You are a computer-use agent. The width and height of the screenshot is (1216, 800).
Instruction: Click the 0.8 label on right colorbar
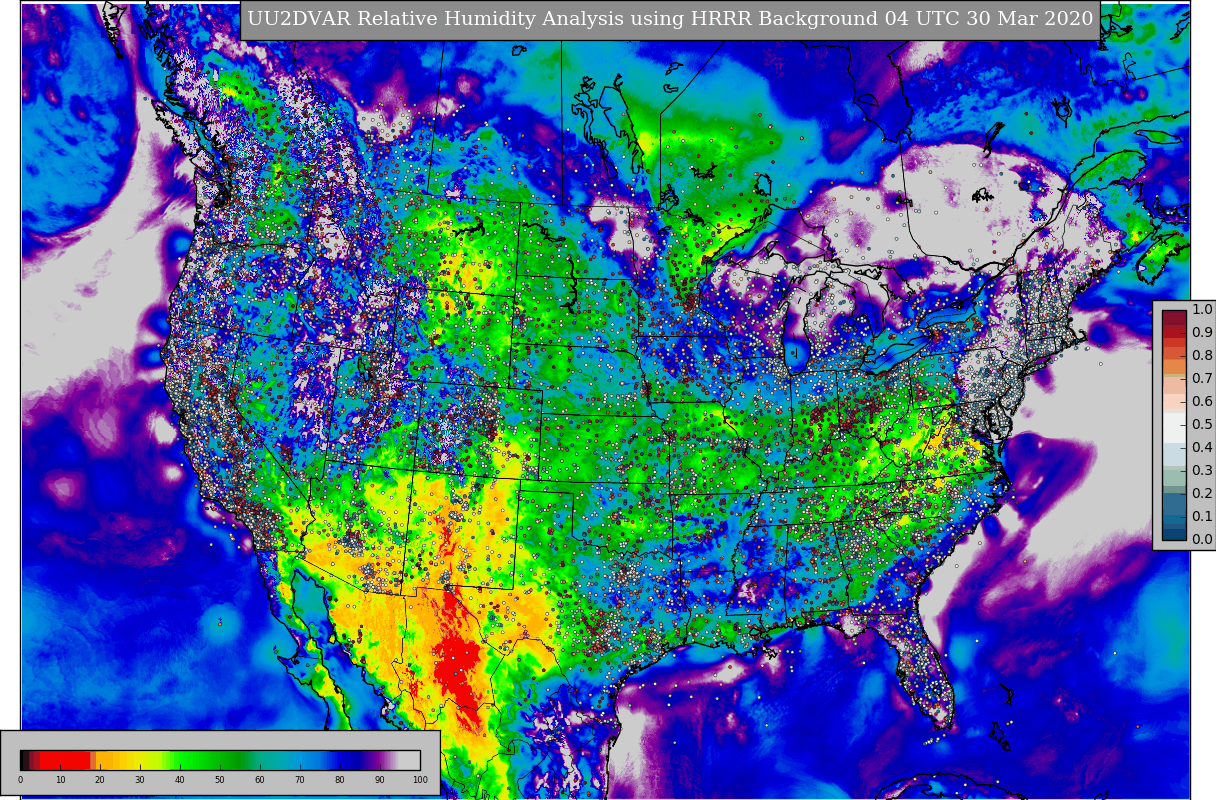1202,356
